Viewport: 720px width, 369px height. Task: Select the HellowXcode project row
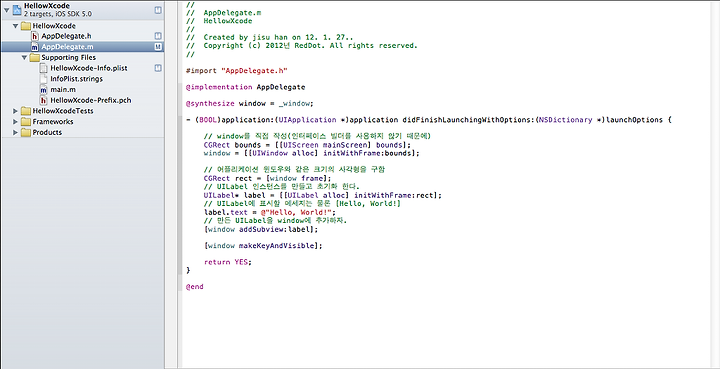tap(82, 10)
